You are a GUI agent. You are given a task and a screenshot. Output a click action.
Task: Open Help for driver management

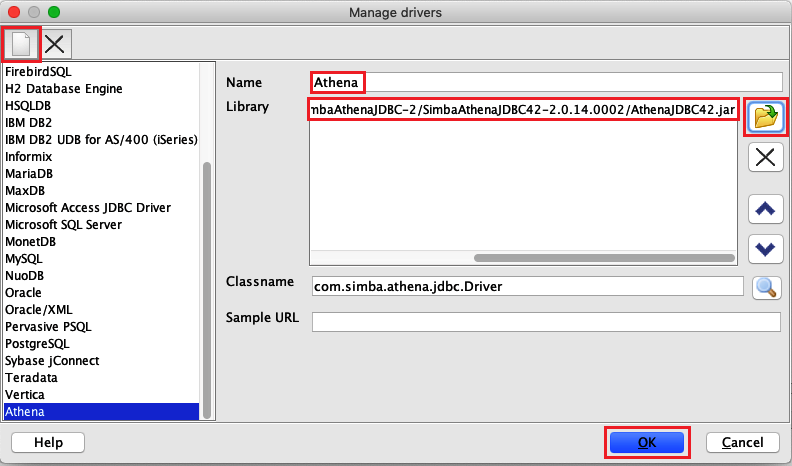(x=48, y=442)
